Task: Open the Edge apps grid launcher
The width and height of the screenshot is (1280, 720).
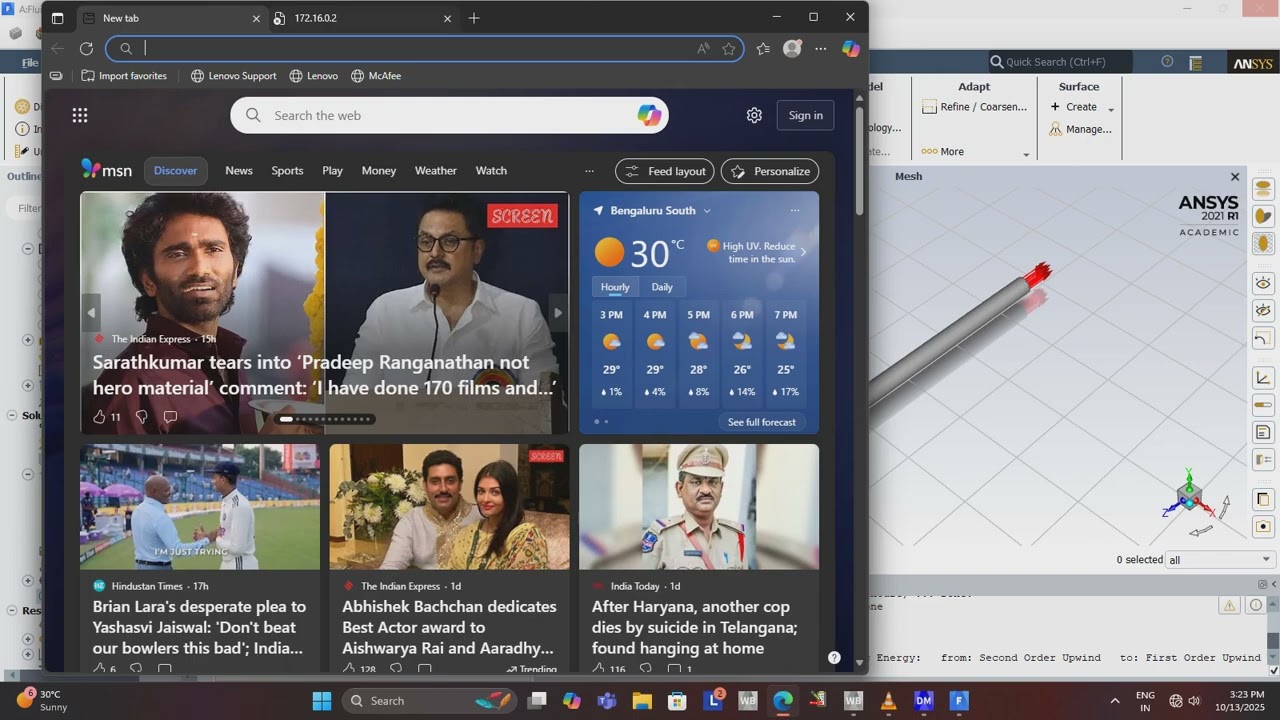Action: point(80,115)
